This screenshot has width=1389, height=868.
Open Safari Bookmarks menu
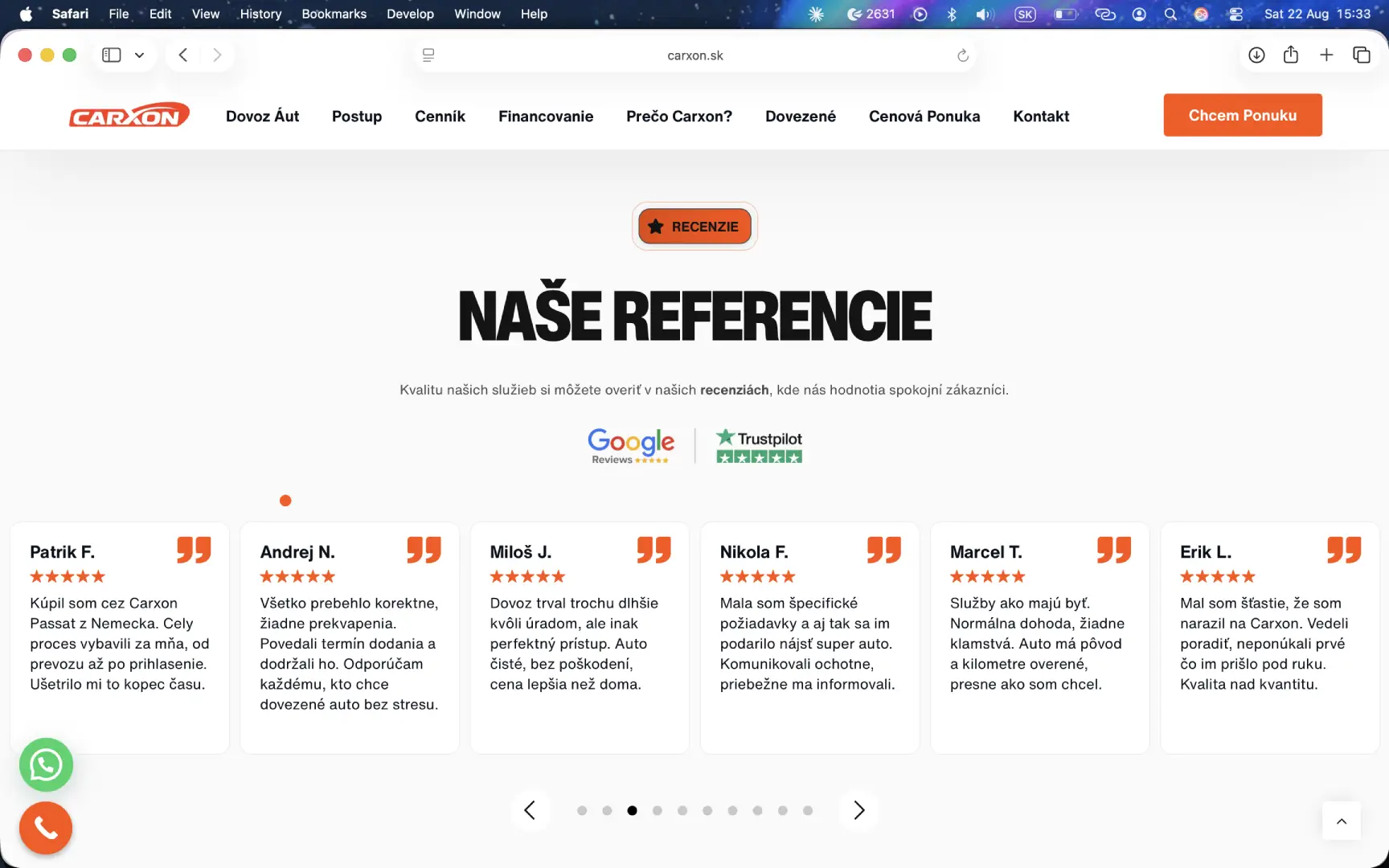click(x=334, y=14)
